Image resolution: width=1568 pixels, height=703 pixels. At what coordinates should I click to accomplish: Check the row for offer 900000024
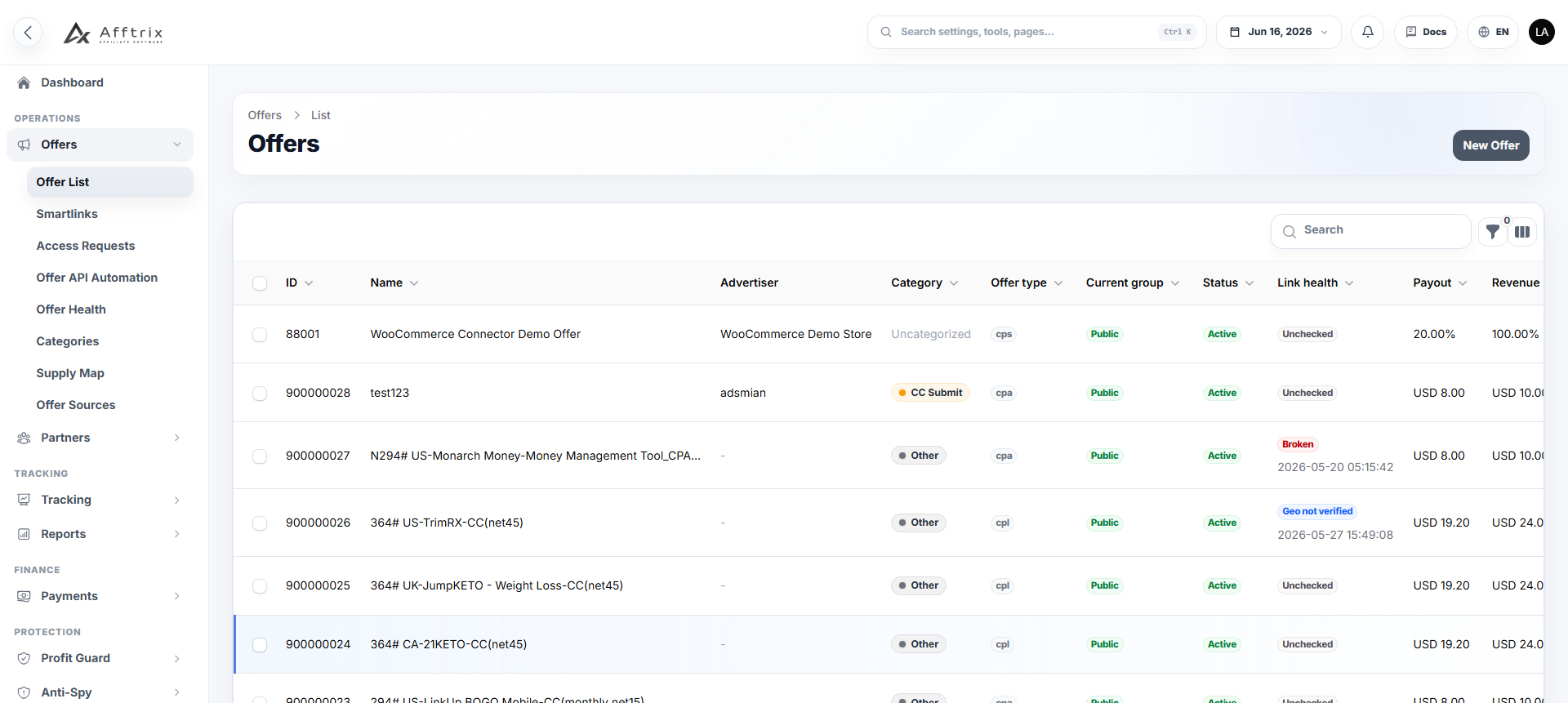pos(260,645)
